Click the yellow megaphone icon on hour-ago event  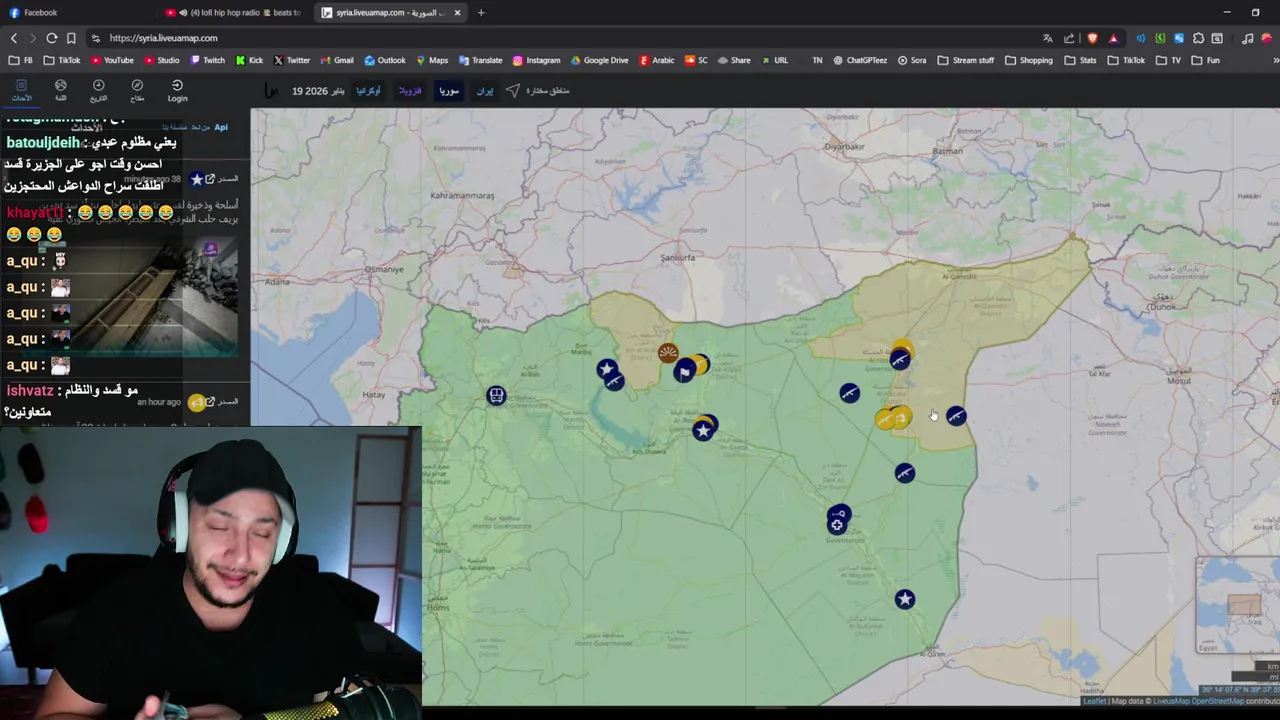click(x=197, y=402)
